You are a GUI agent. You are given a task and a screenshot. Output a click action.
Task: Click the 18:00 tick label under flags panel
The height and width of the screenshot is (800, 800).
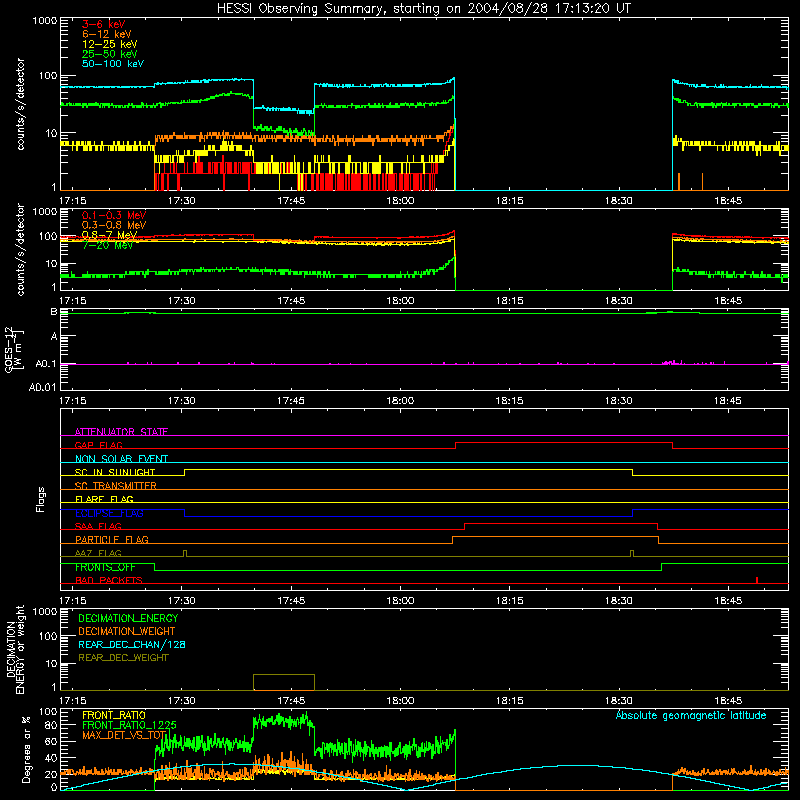[400, 601]
